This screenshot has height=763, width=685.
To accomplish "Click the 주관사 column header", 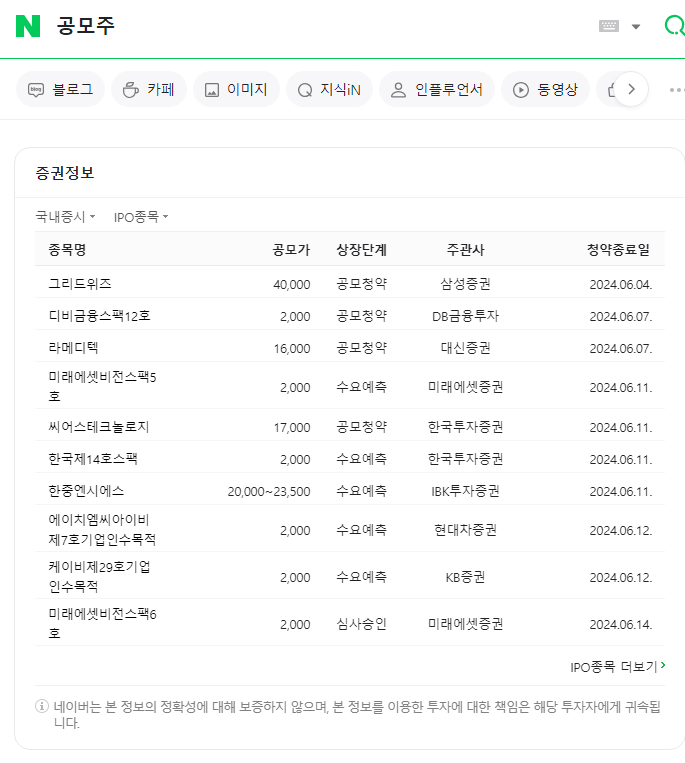I will 466,250.
